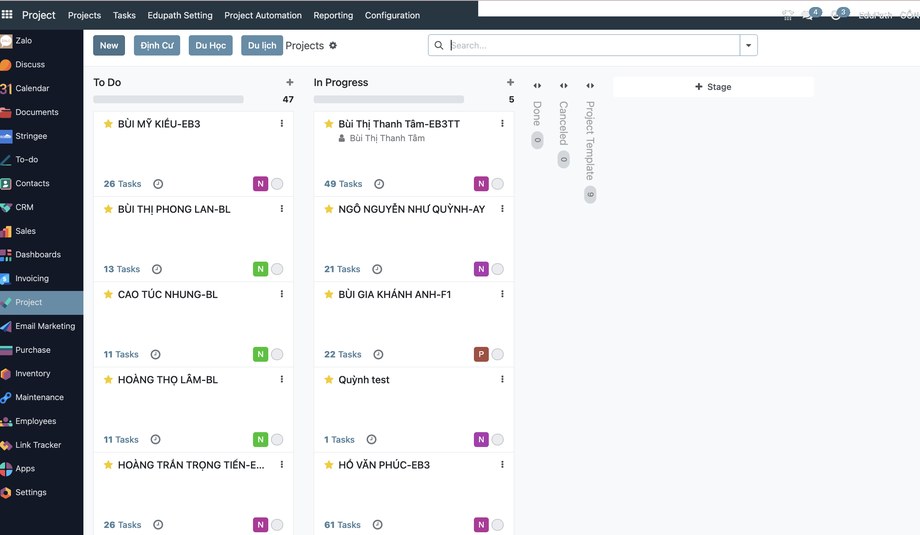Open kebab menu on BÙI GIA KHÁNH ANH-F1
The height and width of the screenshot is (535, 920).
(502, 294)
